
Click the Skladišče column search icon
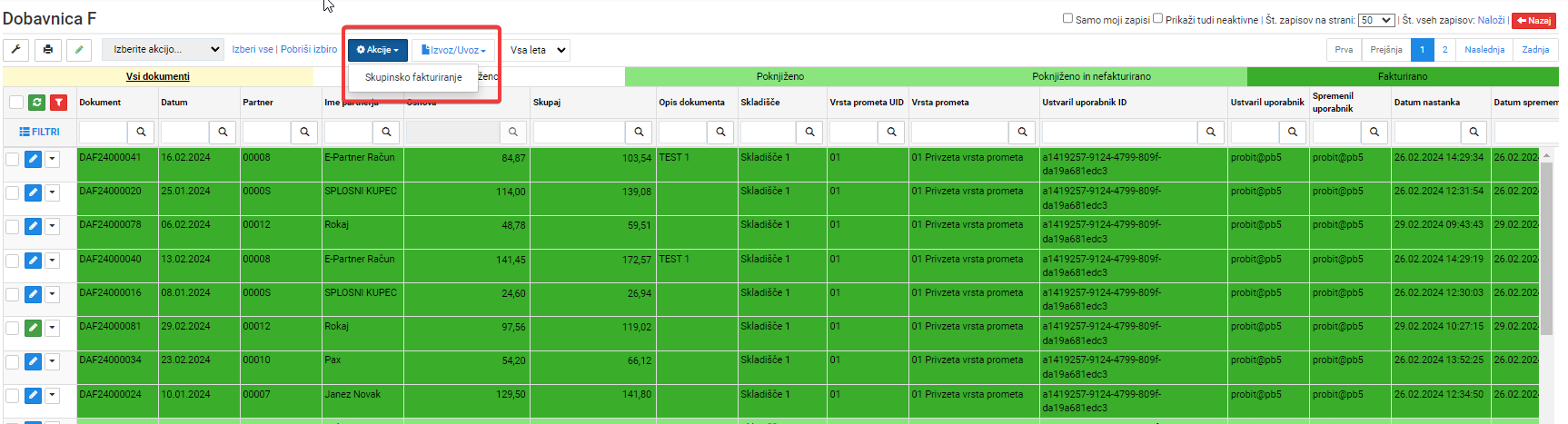coord(809,132)
